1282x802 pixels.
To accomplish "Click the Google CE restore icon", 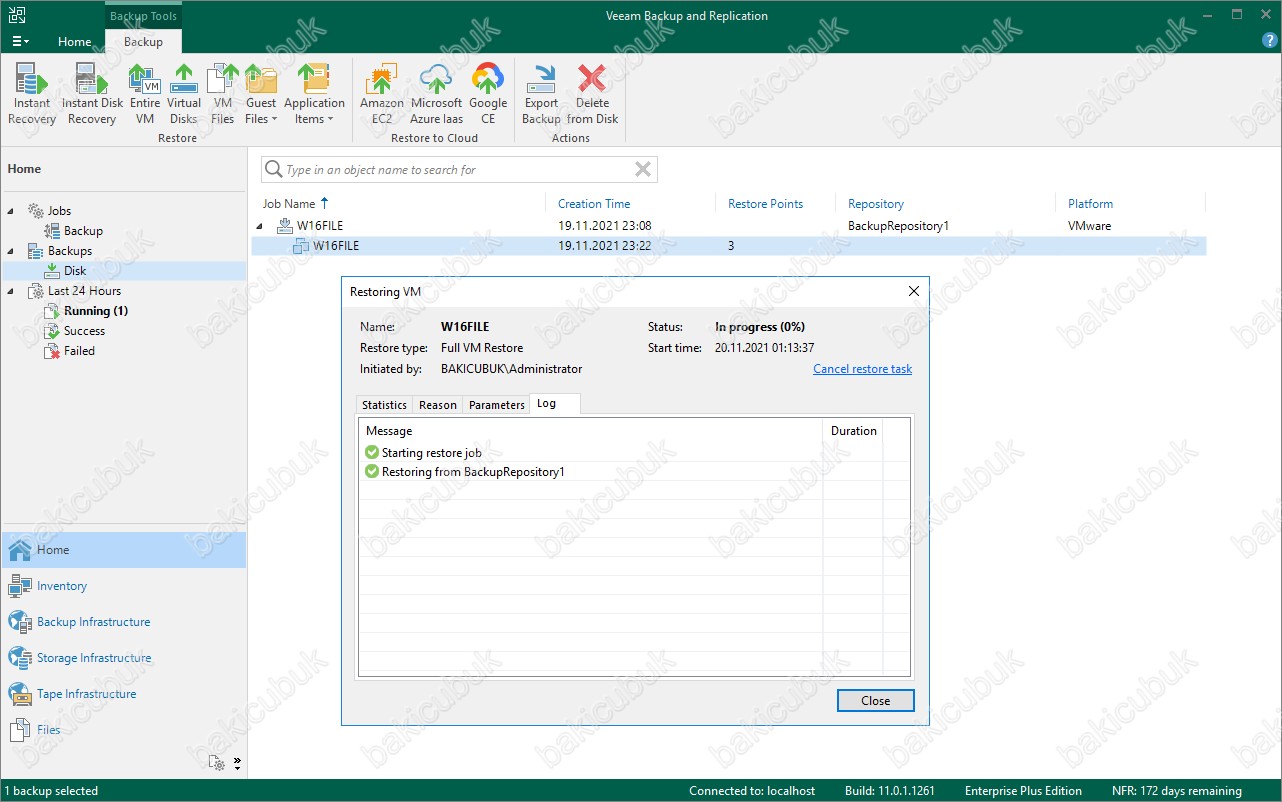I will click(488, 94).
